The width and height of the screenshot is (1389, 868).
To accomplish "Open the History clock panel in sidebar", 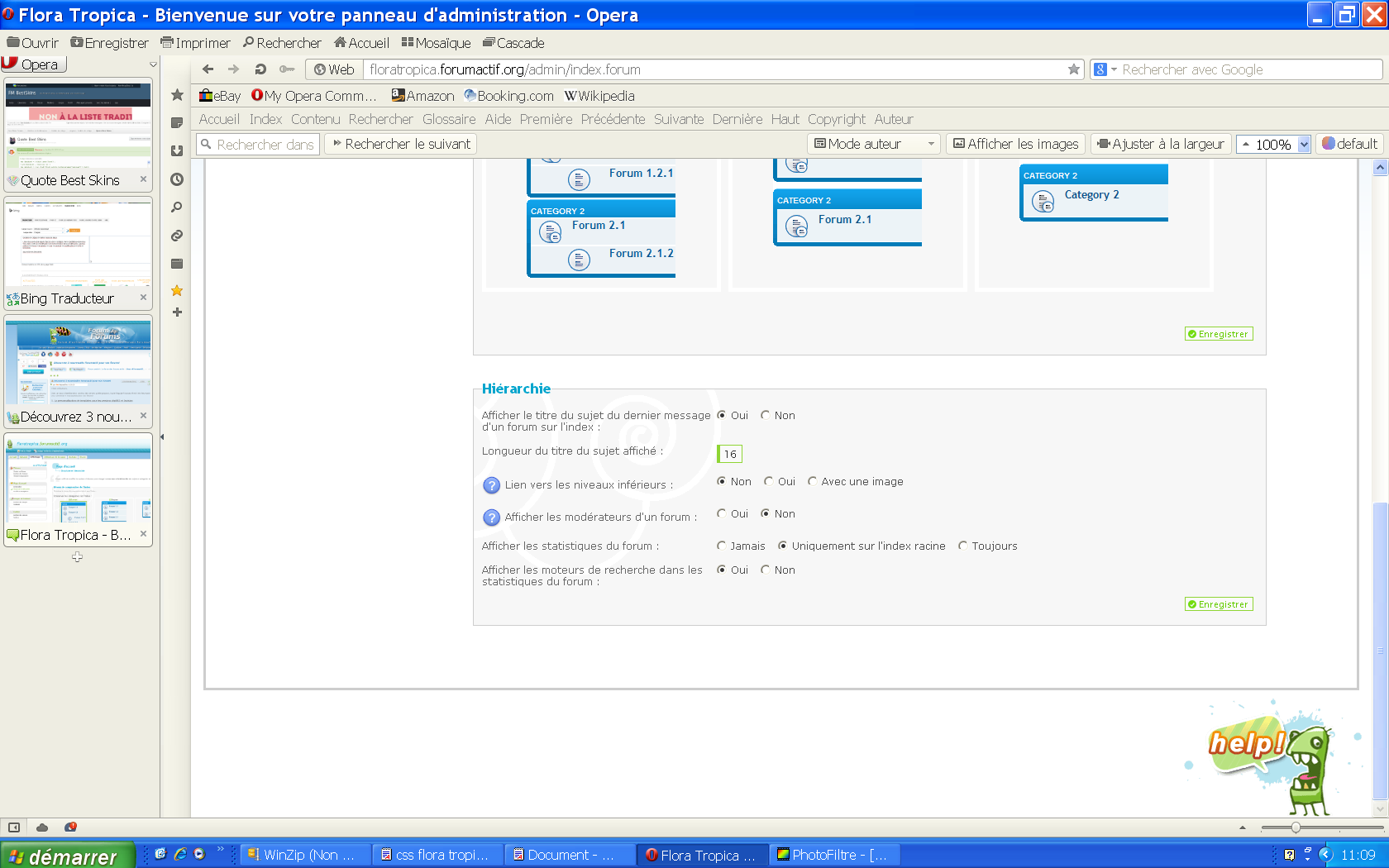I will 177,179.
